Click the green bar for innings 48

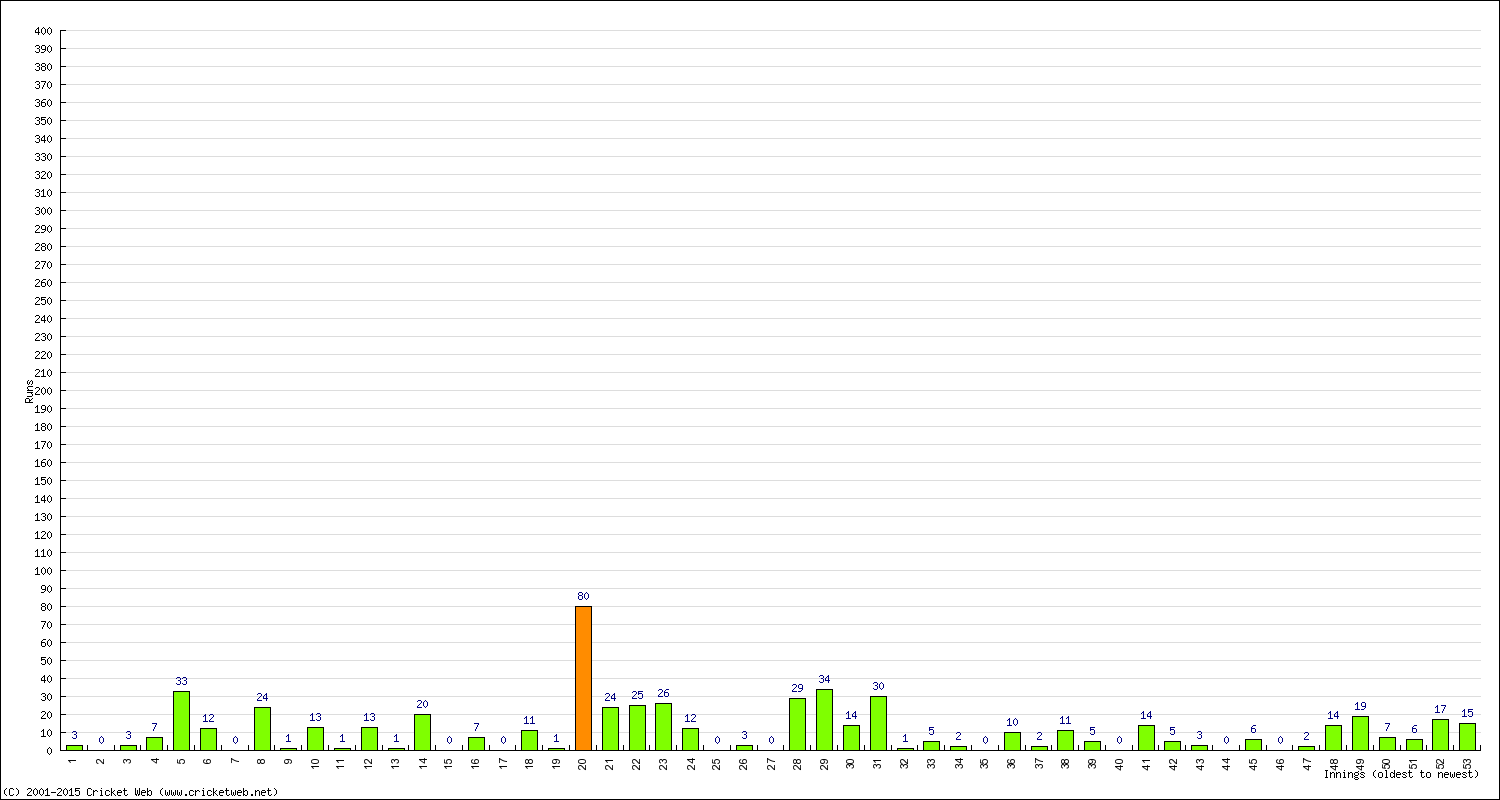[1333, 737]
